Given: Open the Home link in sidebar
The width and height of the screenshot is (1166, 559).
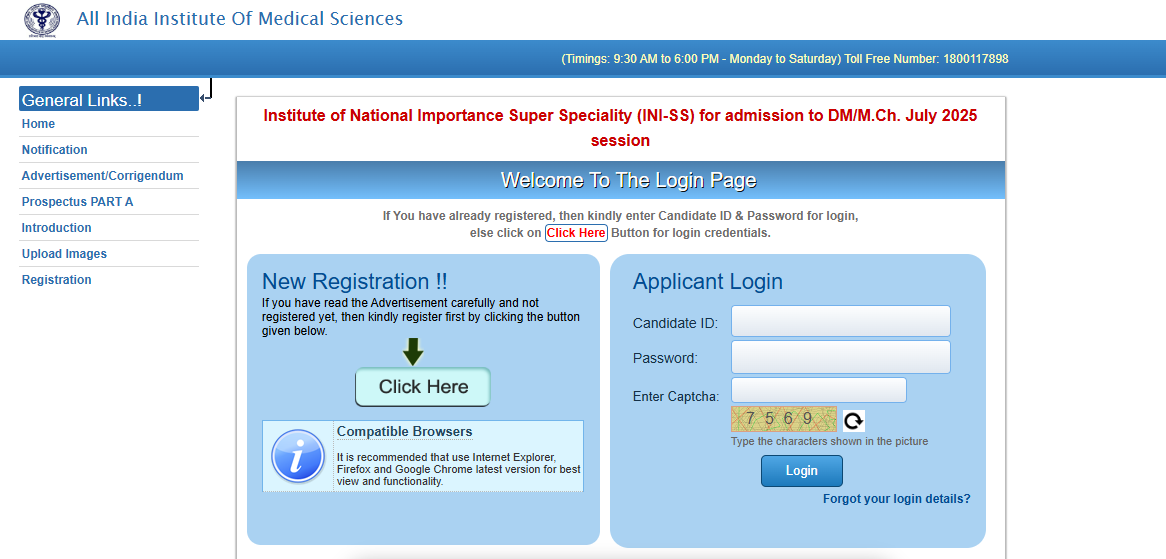Looking at the screenshot, I should [x=39, y=124].
